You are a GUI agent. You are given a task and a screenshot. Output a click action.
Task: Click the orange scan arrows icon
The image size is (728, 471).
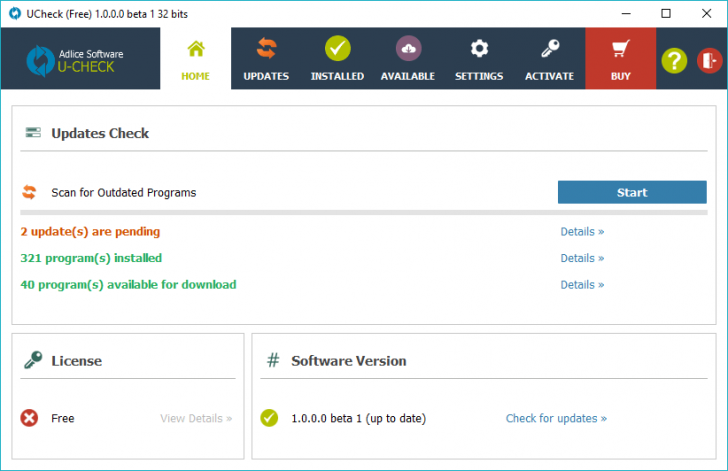(x=29, y=192)
